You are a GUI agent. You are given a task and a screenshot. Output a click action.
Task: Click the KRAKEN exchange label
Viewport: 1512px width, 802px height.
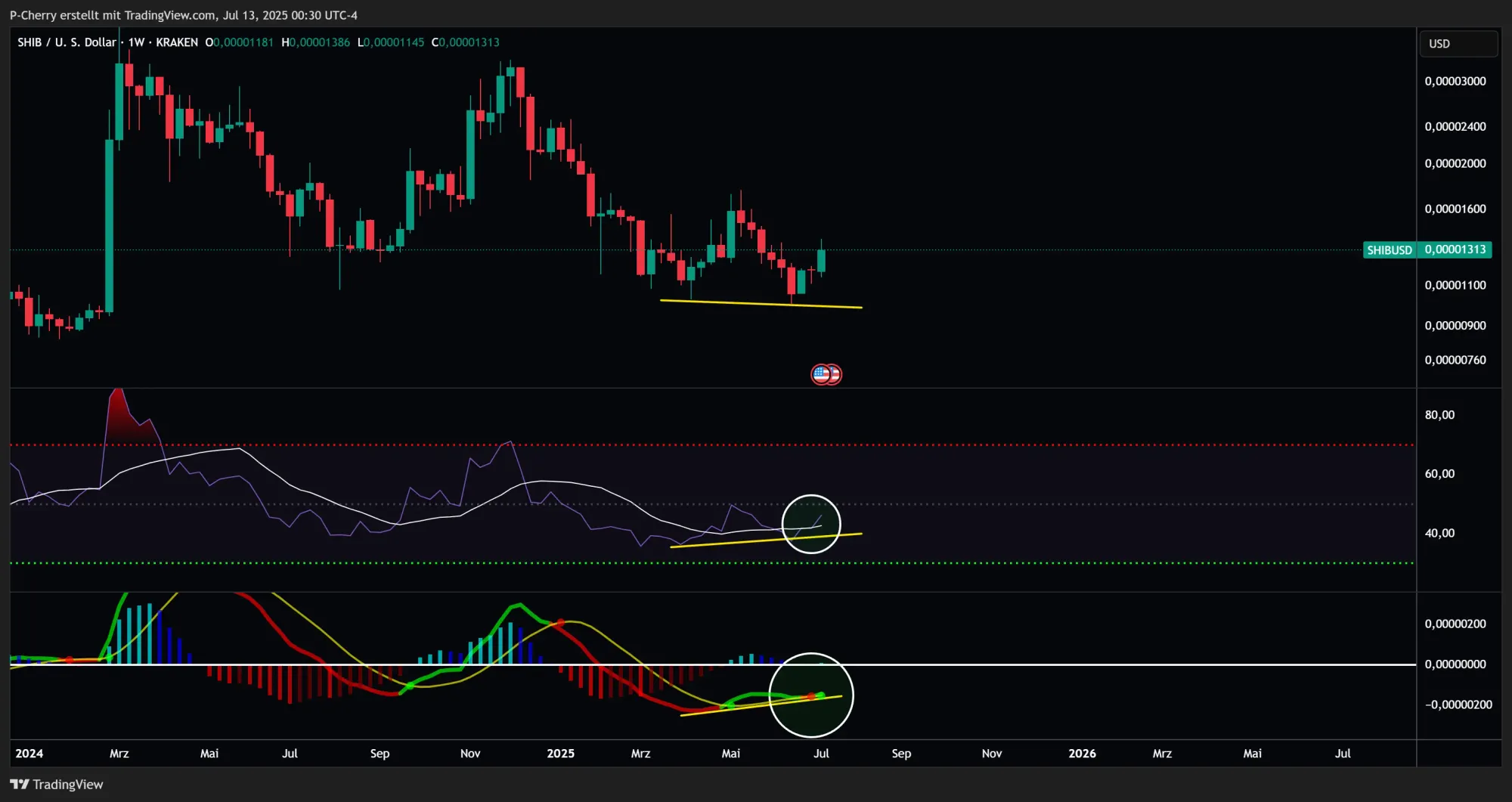[x=177, y=42]
